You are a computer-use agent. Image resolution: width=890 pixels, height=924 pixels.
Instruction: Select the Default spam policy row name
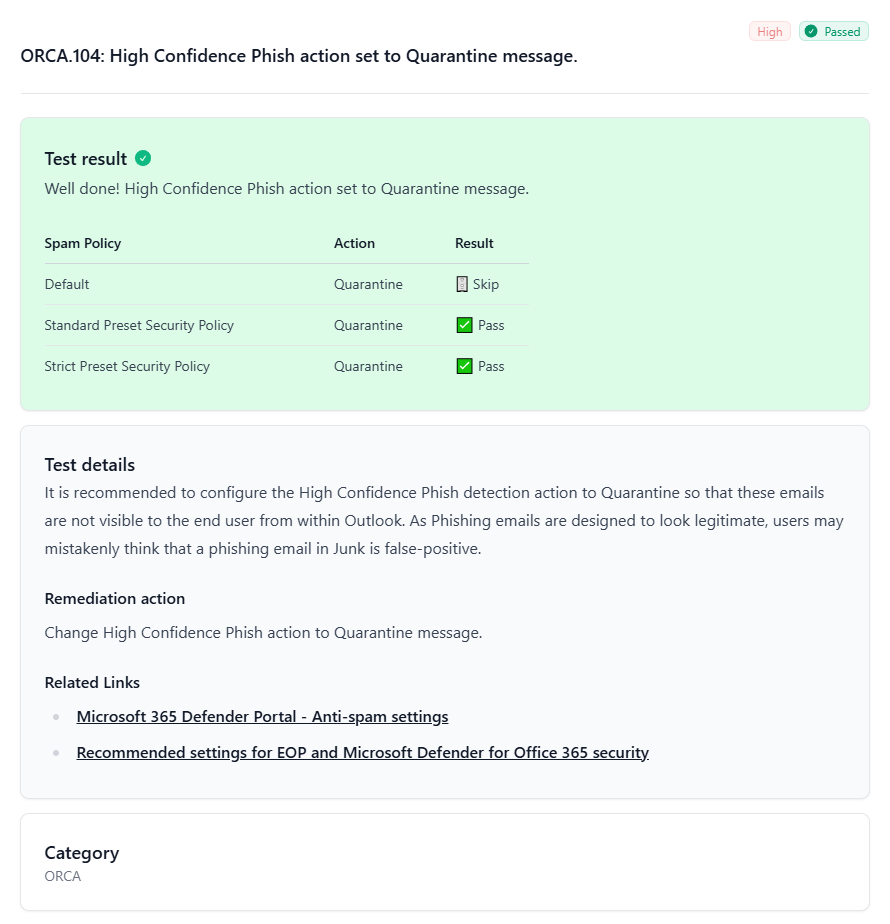[67, 284]
